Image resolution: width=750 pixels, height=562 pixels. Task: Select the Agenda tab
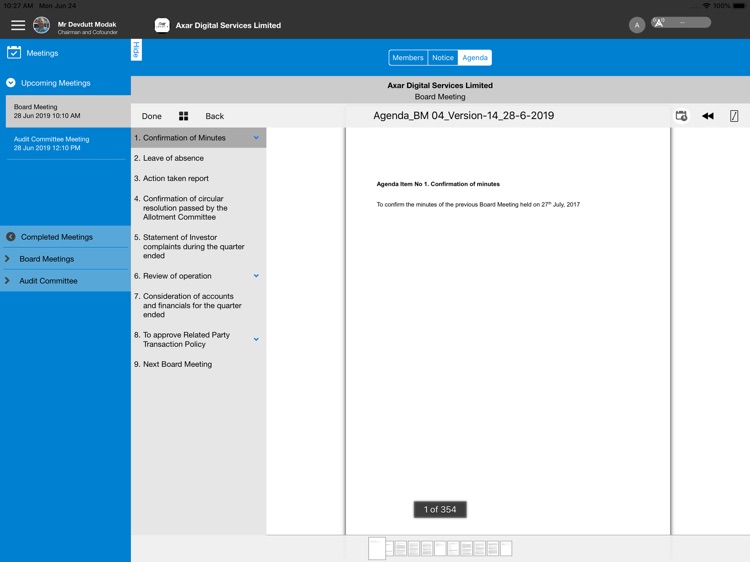point(474,57)
